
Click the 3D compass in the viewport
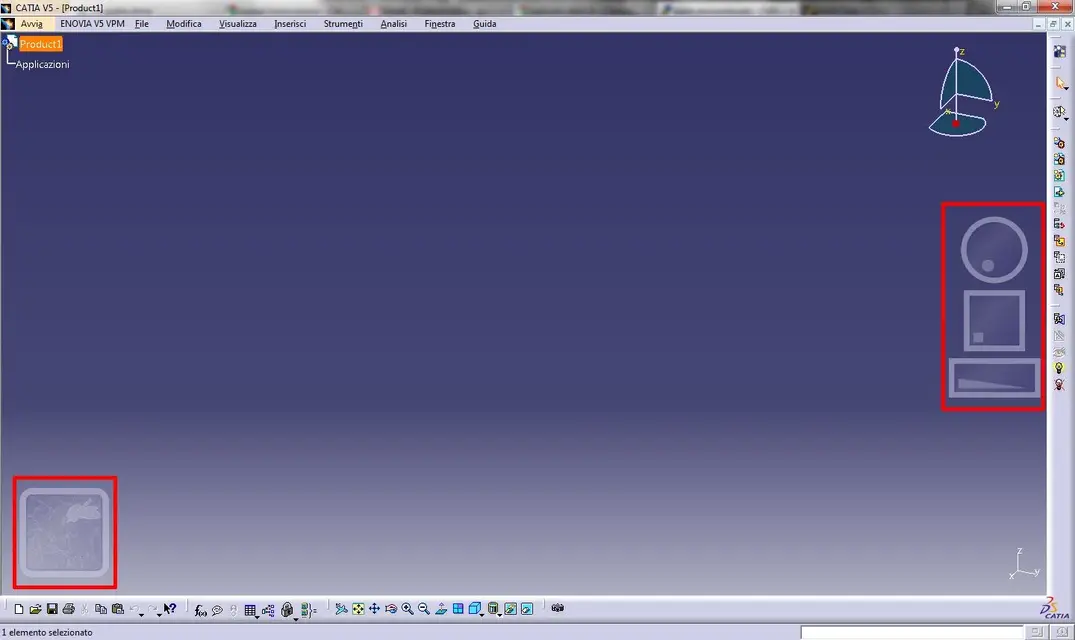(x=963, y=92)
